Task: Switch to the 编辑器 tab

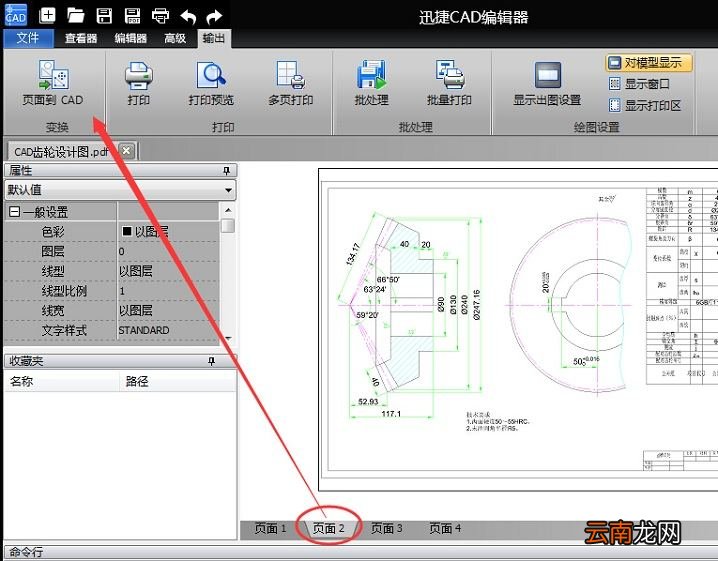Action: point(131,38)
